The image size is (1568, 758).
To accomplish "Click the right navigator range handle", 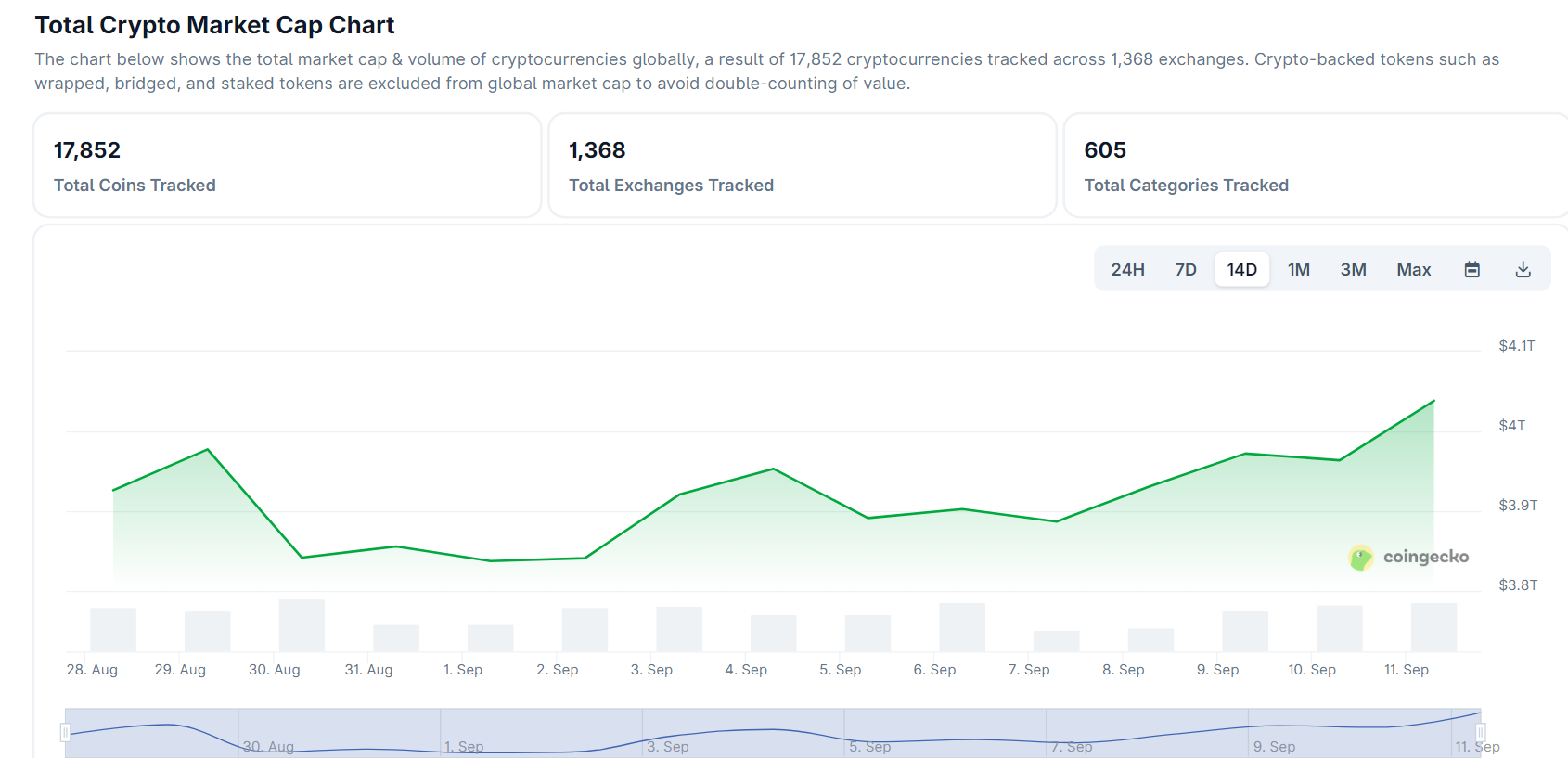I will 1480,733.
